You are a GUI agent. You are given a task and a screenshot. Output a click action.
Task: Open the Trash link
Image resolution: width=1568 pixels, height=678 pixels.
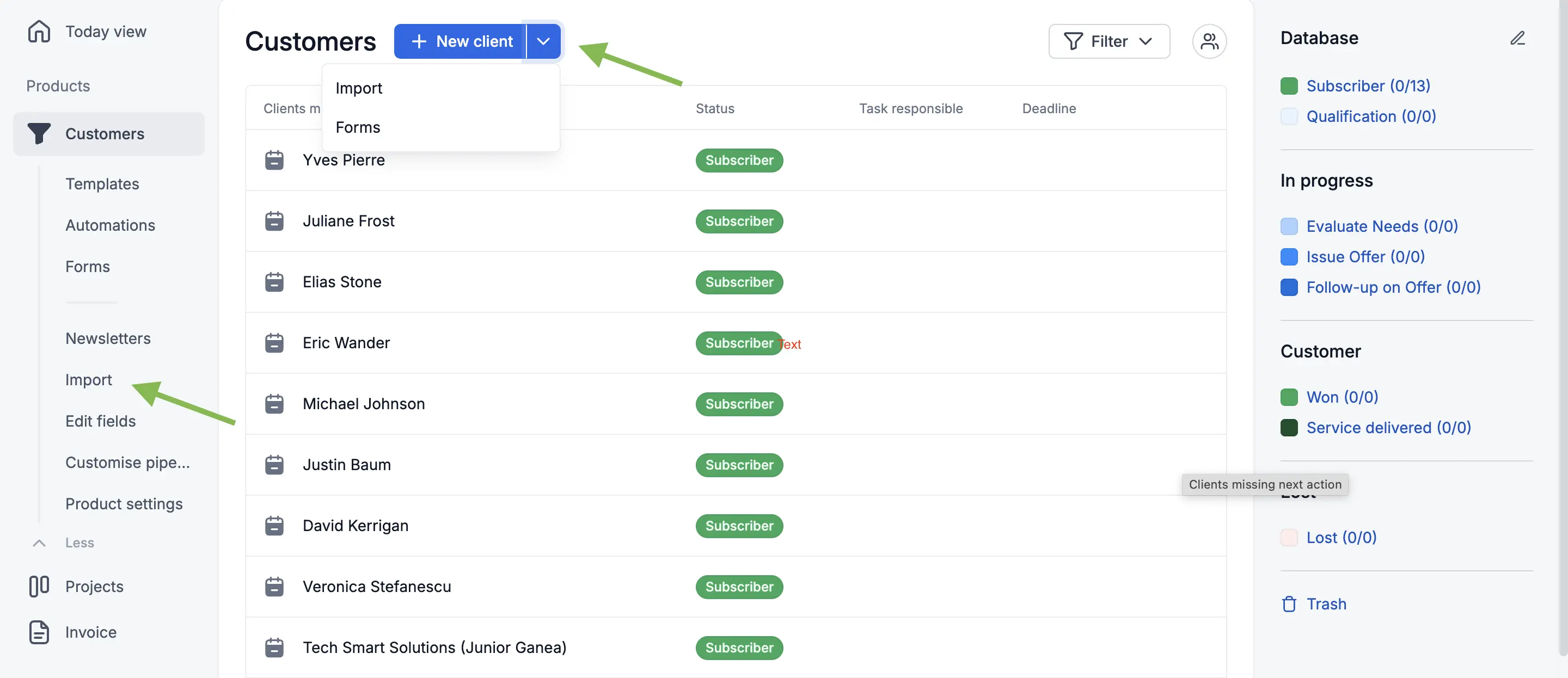pos(1326,604)
